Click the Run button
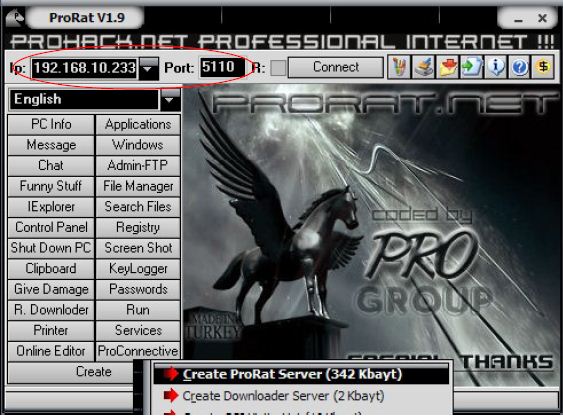The image size is (563, 416). pyautogui.click(x=138, y=310)
